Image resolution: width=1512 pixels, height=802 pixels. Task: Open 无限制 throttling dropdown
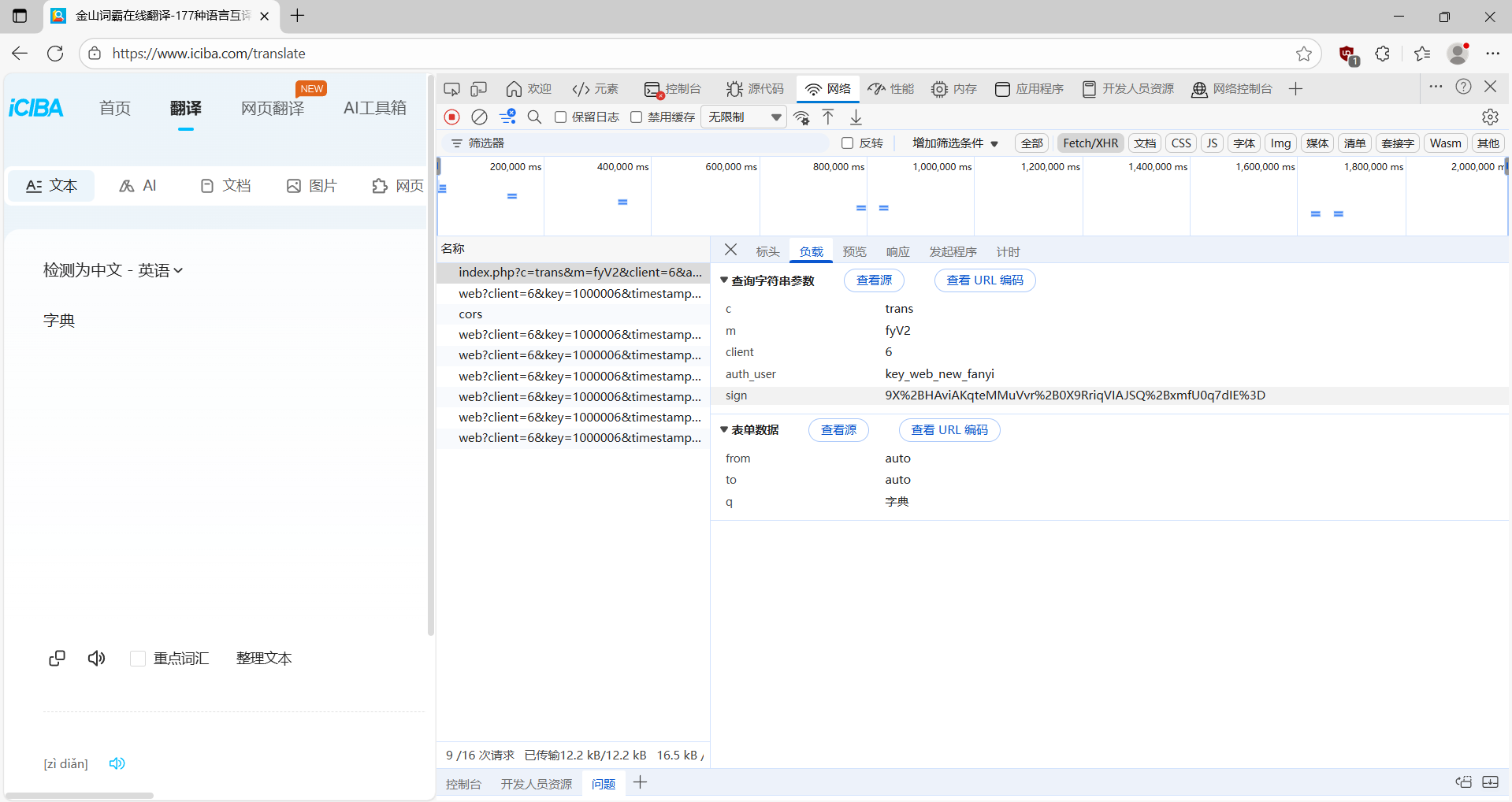[744, 117]
